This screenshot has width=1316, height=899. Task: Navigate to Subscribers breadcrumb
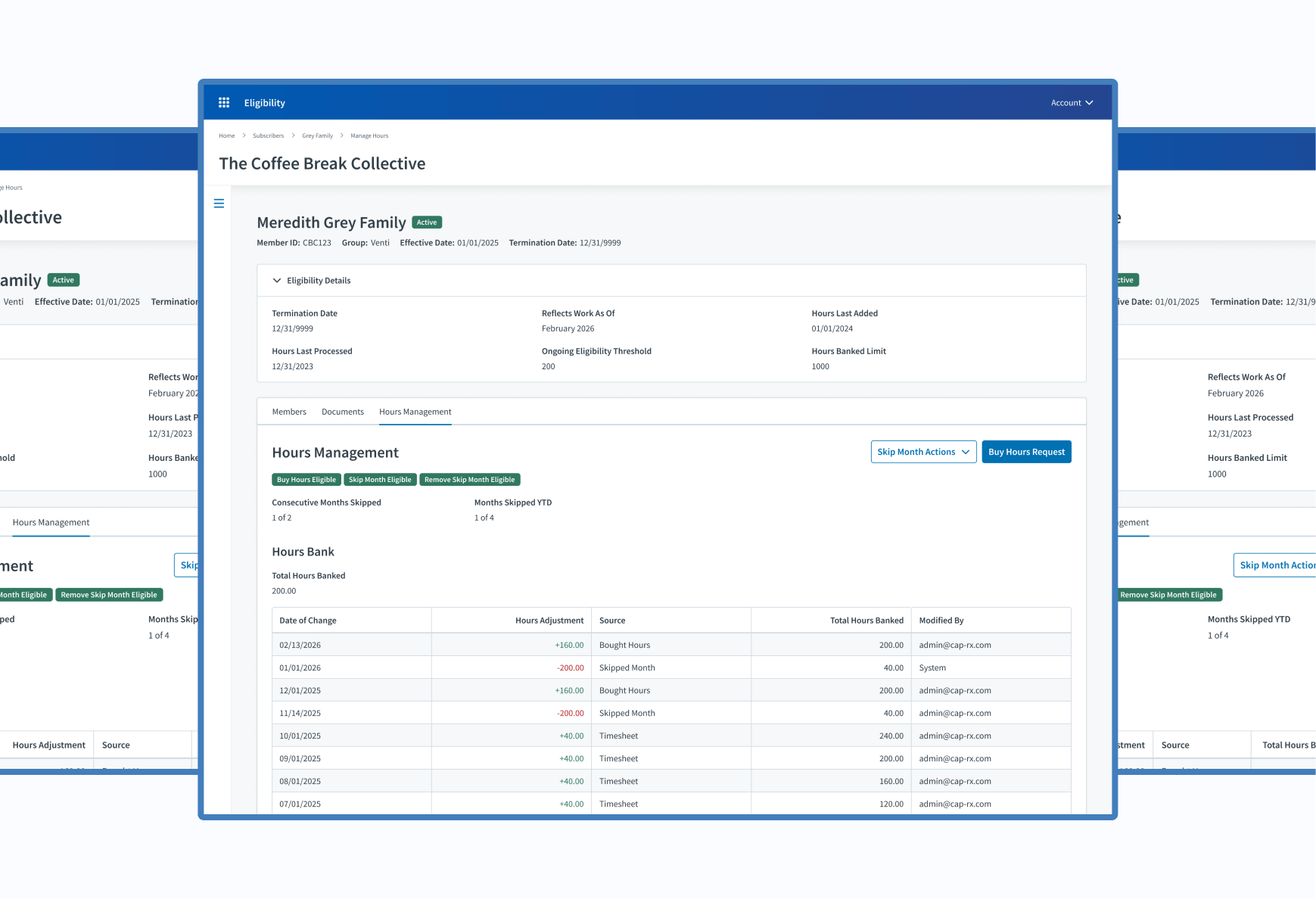(x=268, y=136)
